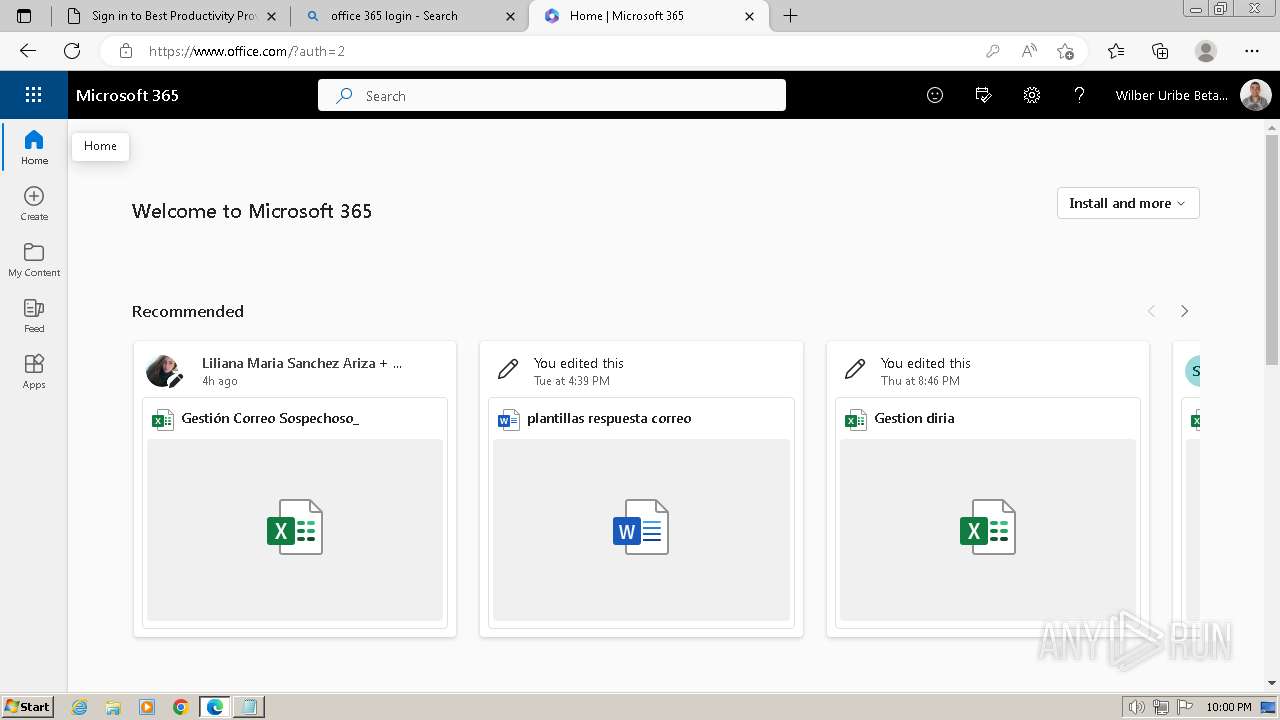
Task: Open plantillas respuesta correo Word preview
Action: tap(641, 529)
